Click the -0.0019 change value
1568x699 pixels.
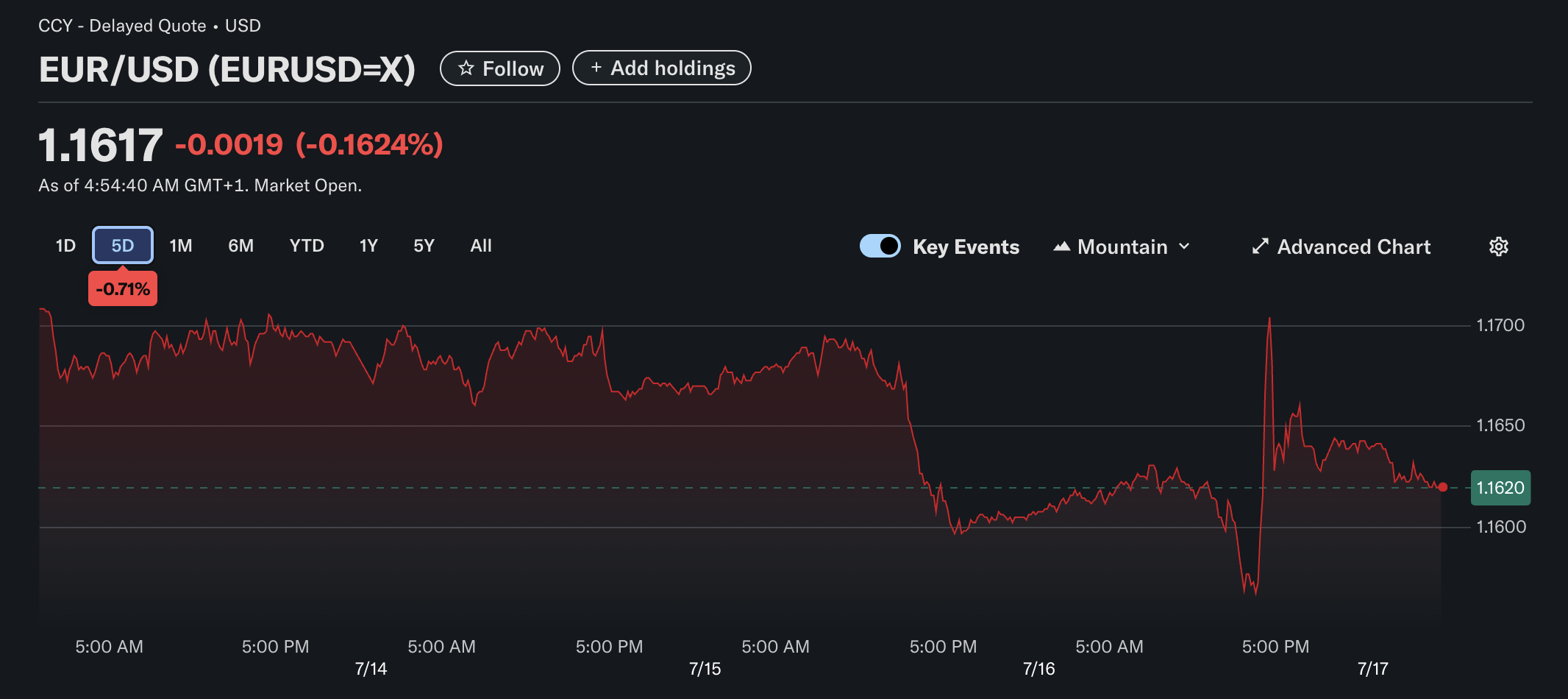point(229,145)
